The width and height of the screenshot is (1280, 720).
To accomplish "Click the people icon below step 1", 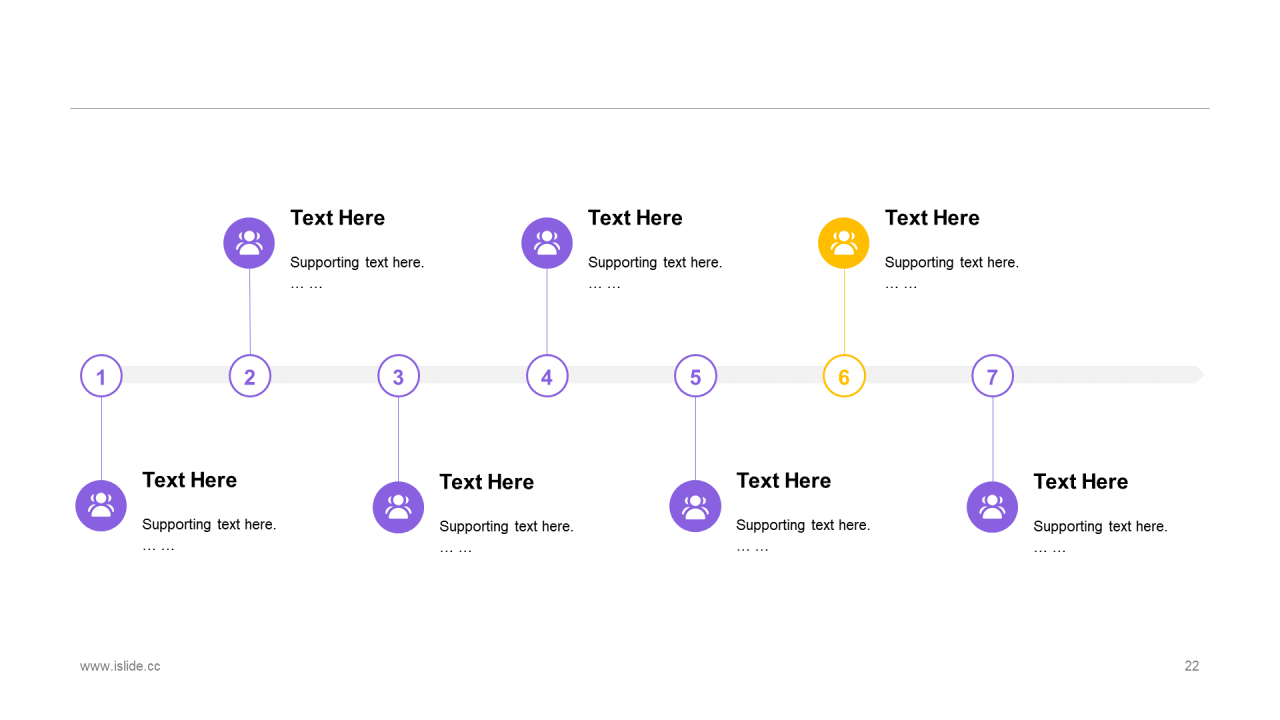I will click(101, 506).
